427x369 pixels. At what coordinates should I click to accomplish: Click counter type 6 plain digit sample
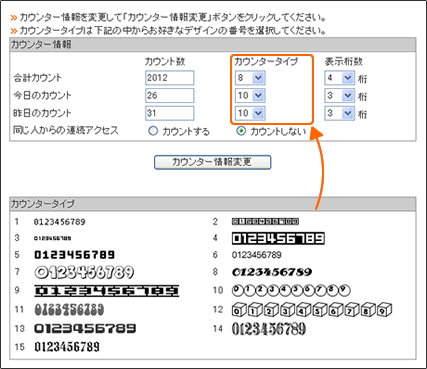click(257, 255)
